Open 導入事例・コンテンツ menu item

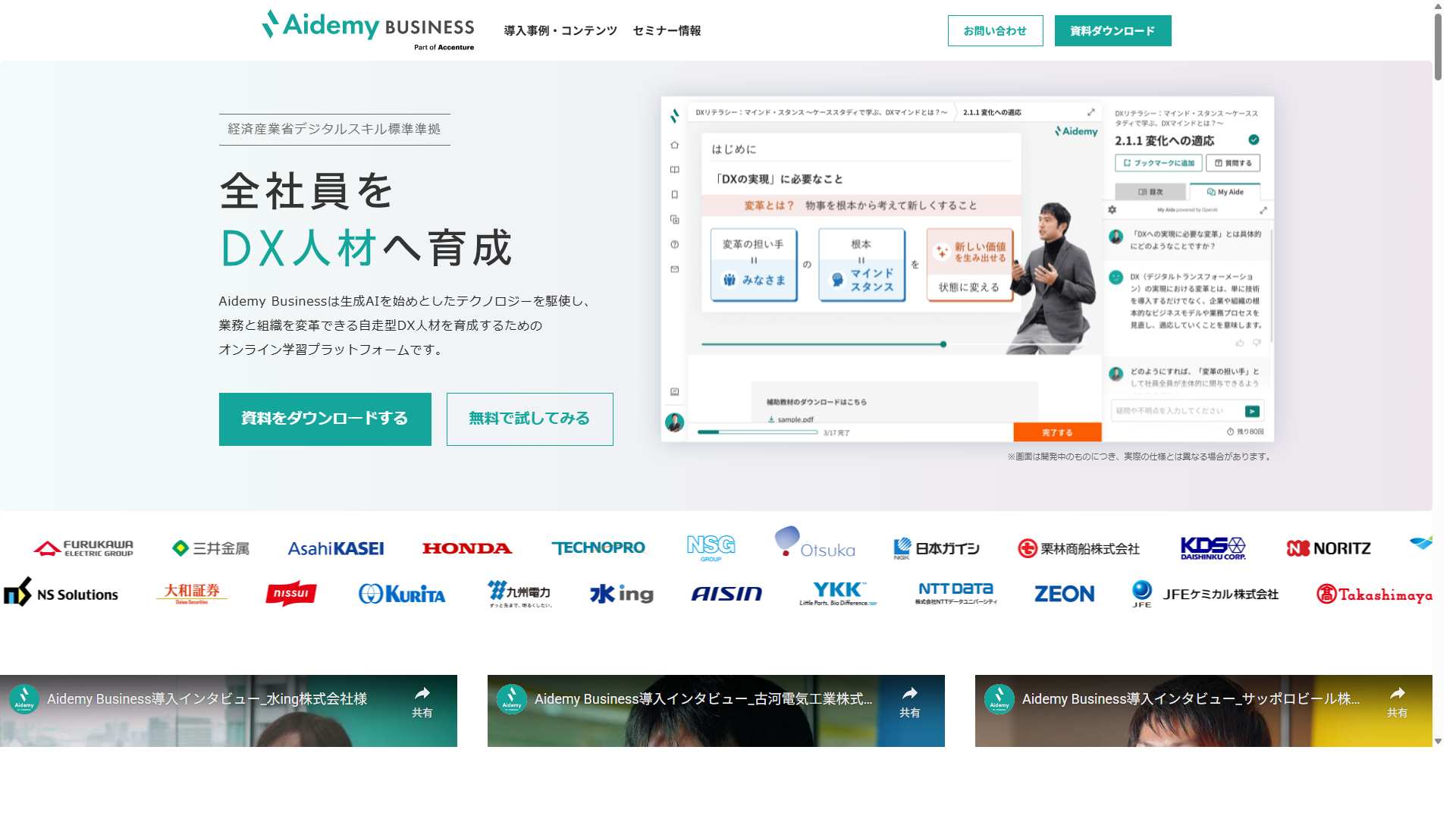560,31
